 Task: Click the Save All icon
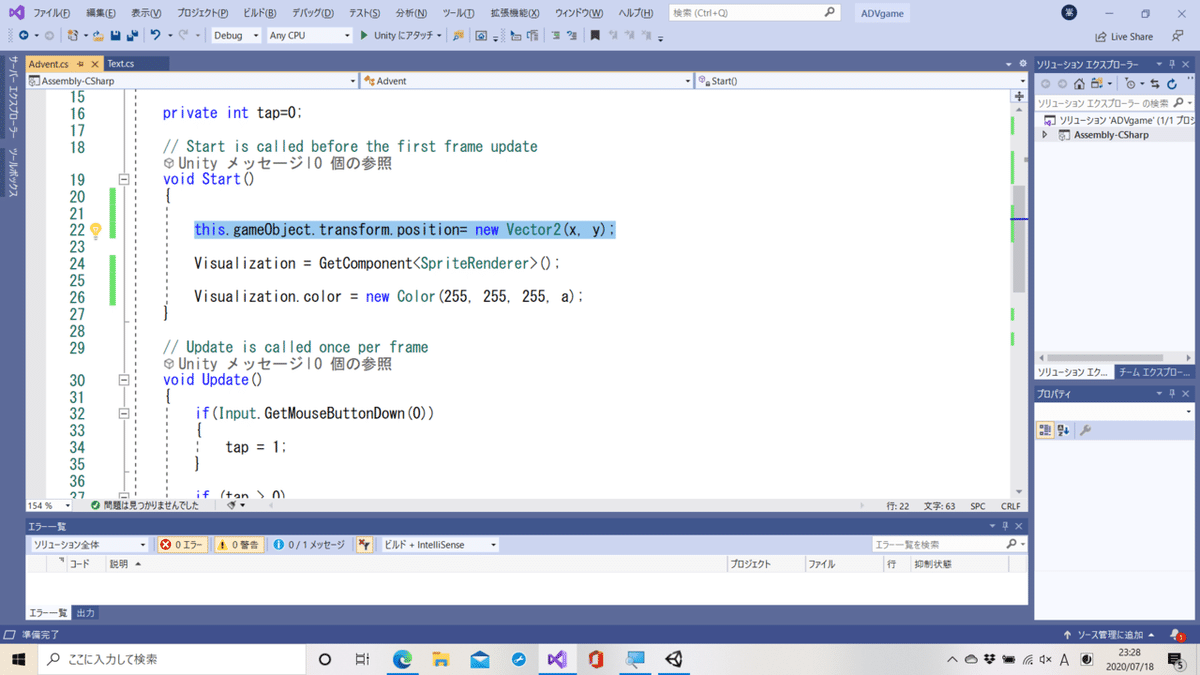[132, 35]
